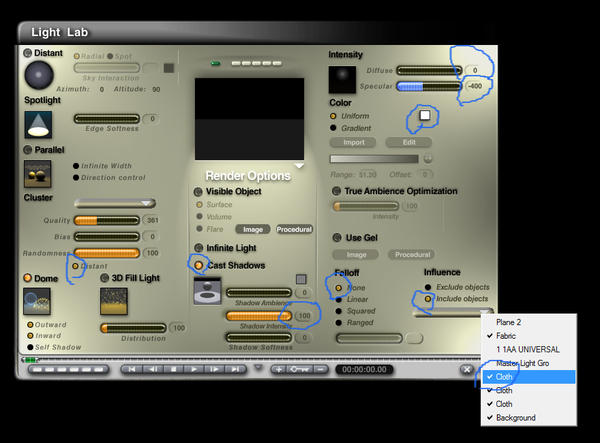This screenshot has width=600, height=443.
Task: Add keyframe with plus button
Action: click(x=279, y=369)
